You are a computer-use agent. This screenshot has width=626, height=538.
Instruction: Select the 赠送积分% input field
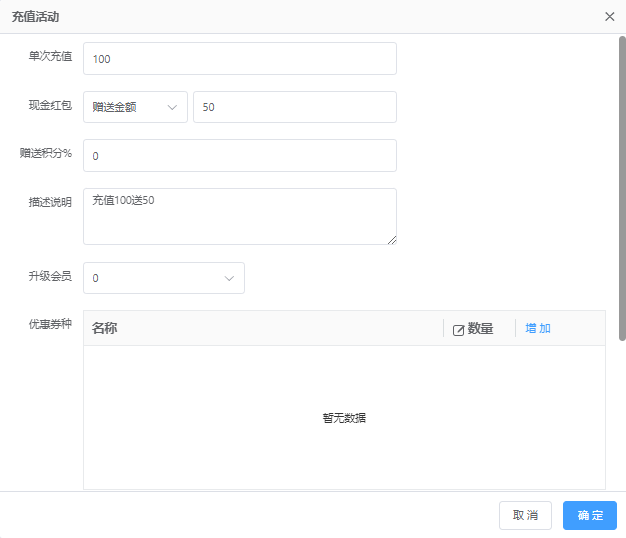[240, 156]
